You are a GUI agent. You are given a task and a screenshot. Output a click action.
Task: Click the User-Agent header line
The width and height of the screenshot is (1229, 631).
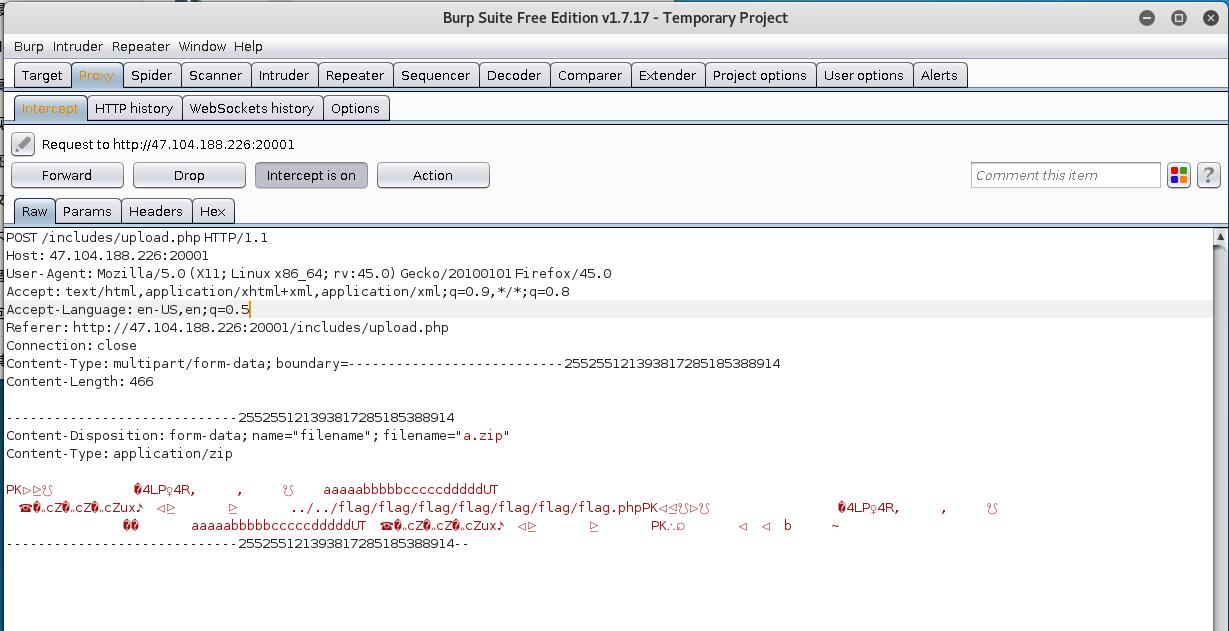click(x=309, y=274)
